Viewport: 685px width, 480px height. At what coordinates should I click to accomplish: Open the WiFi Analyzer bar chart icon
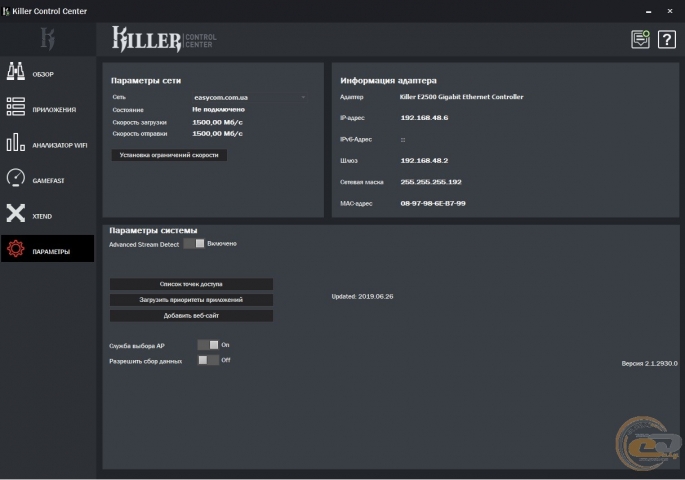16,142
